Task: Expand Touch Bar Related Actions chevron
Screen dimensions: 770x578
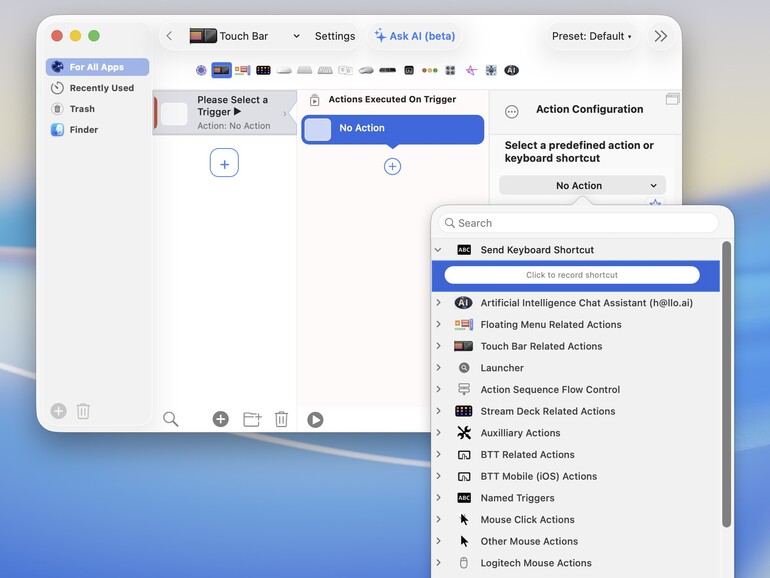Action: (439, 346)
